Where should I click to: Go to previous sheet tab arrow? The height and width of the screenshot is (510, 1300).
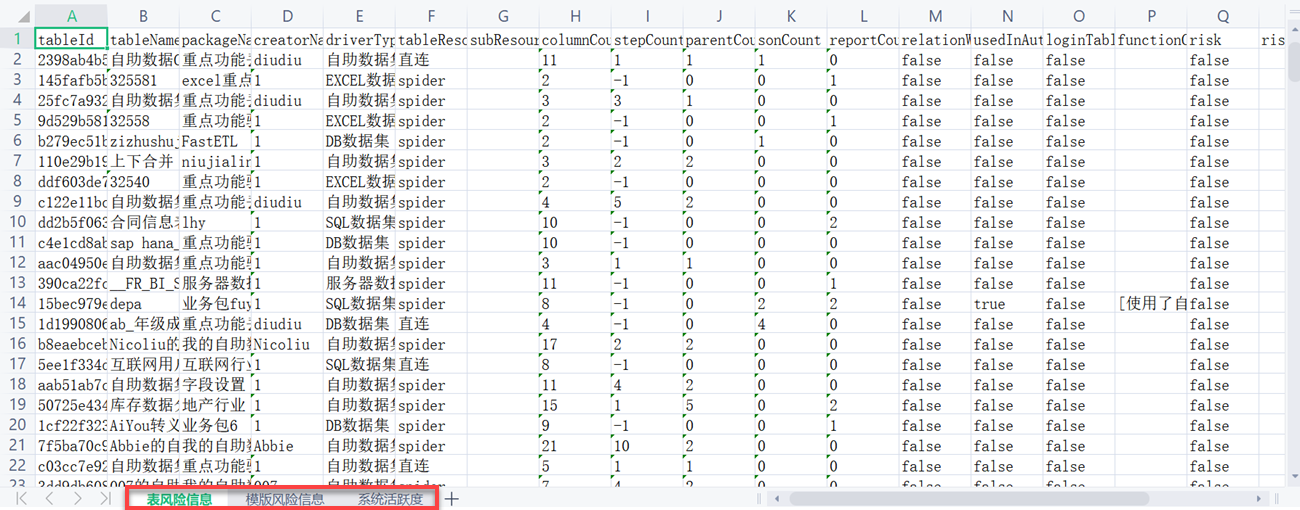click(49, 498)
